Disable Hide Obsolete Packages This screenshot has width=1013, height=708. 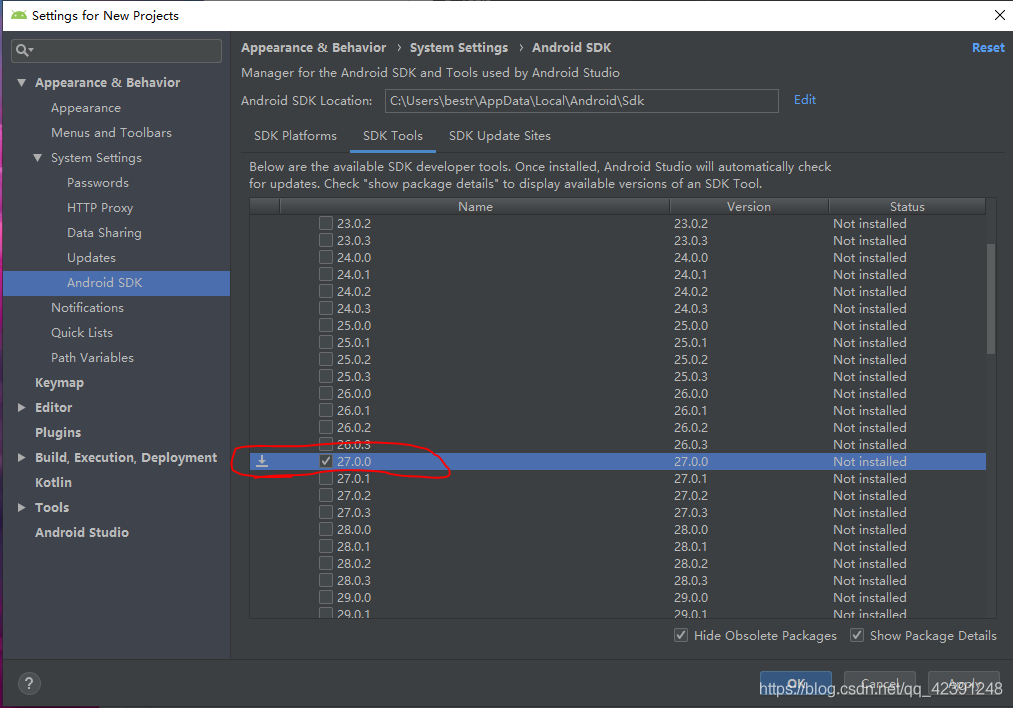[681, 635]
